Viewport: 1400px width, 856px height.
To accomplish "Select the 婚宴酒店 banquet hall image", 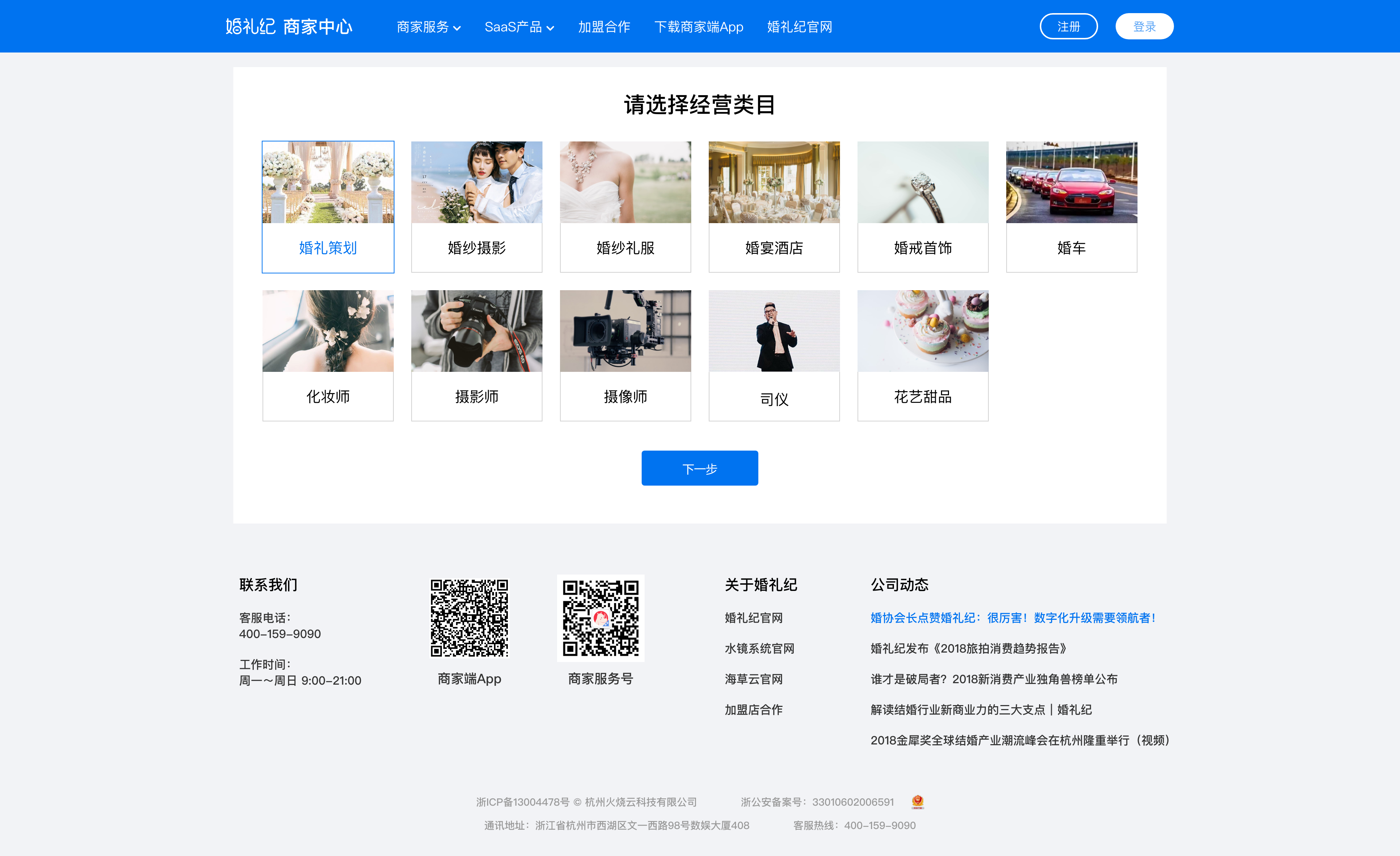I will (774, 183).
